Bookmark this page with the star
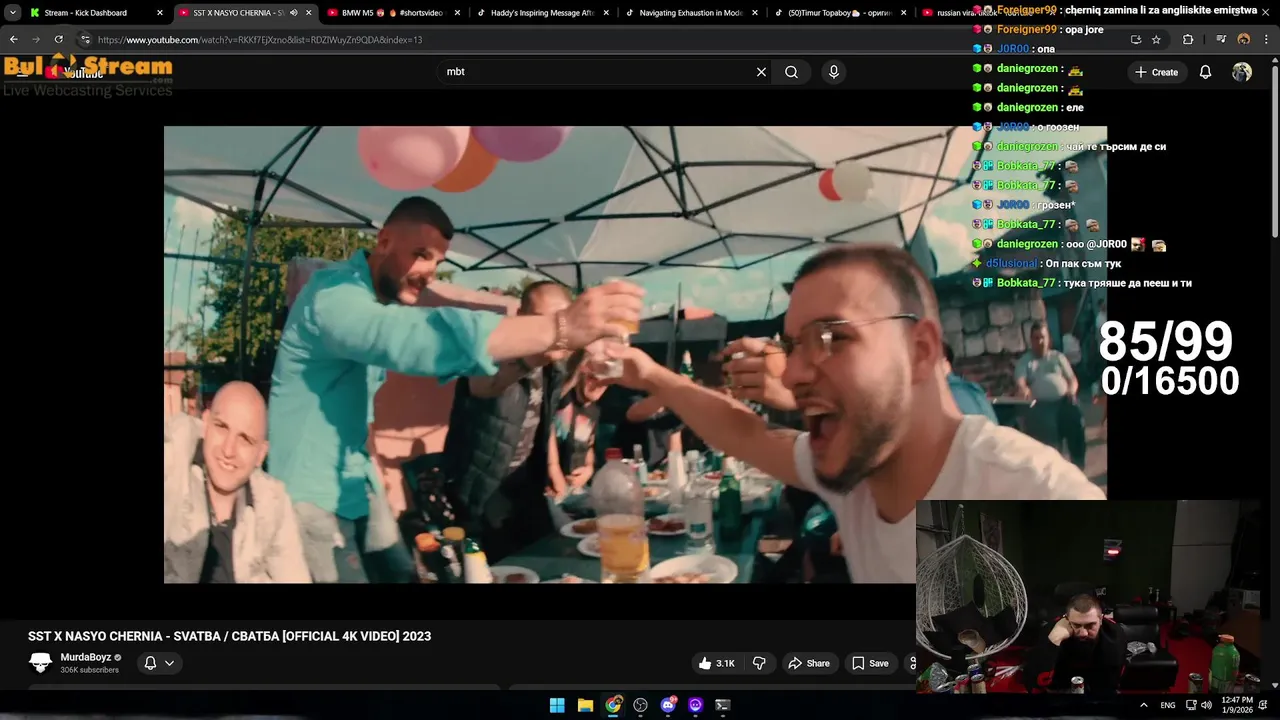The width and height of the screenshot is (1280, 720). pos(1156,40)
